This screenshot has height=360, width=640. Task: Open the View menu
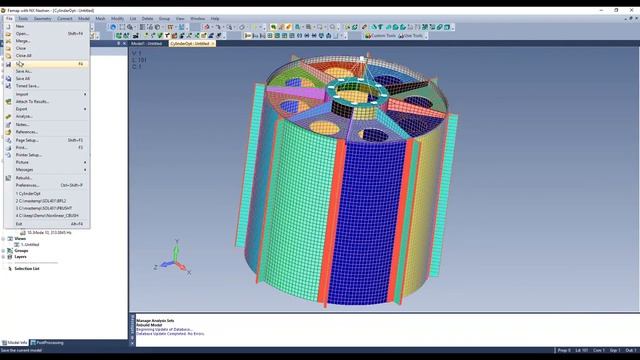pyautogui.click(x=180, y=18)
